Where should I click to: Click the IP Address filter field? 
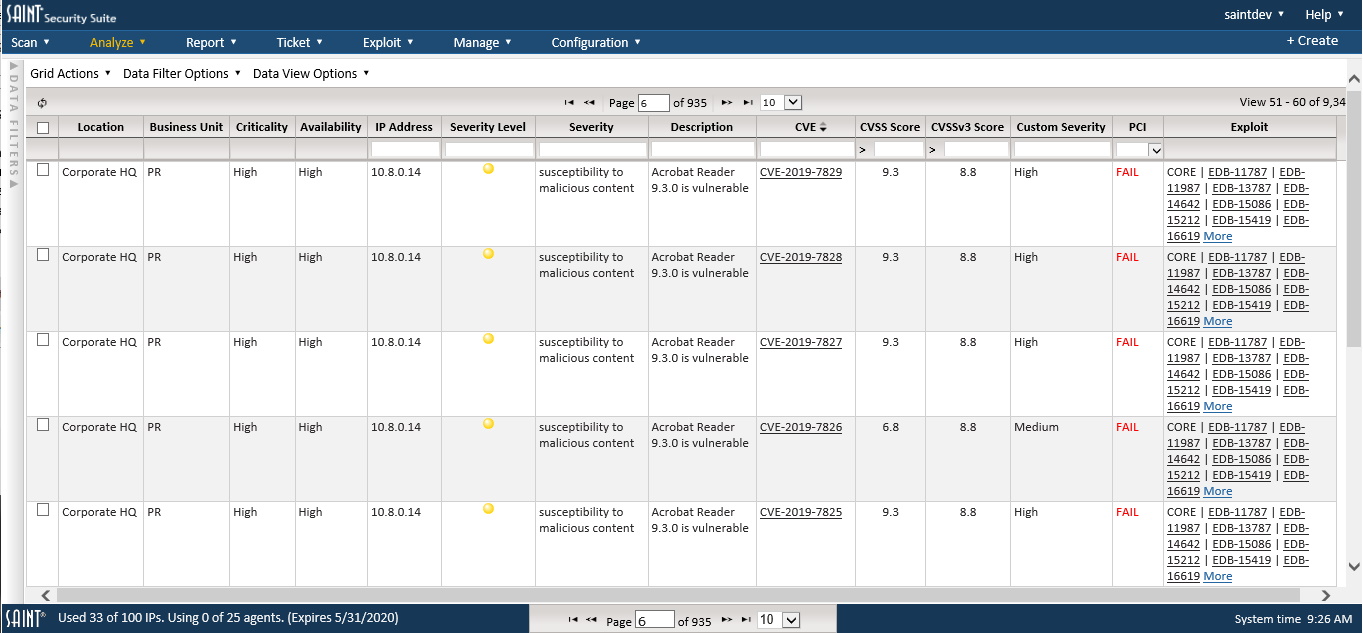pos(405,149)
